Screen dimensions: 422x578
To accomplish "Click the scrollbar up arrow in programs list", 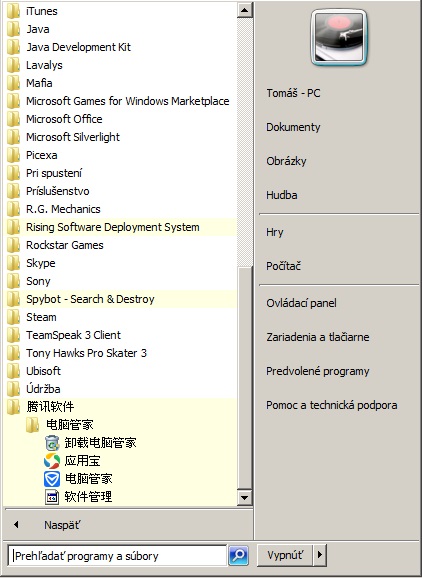I will click(x=244, y=10).
